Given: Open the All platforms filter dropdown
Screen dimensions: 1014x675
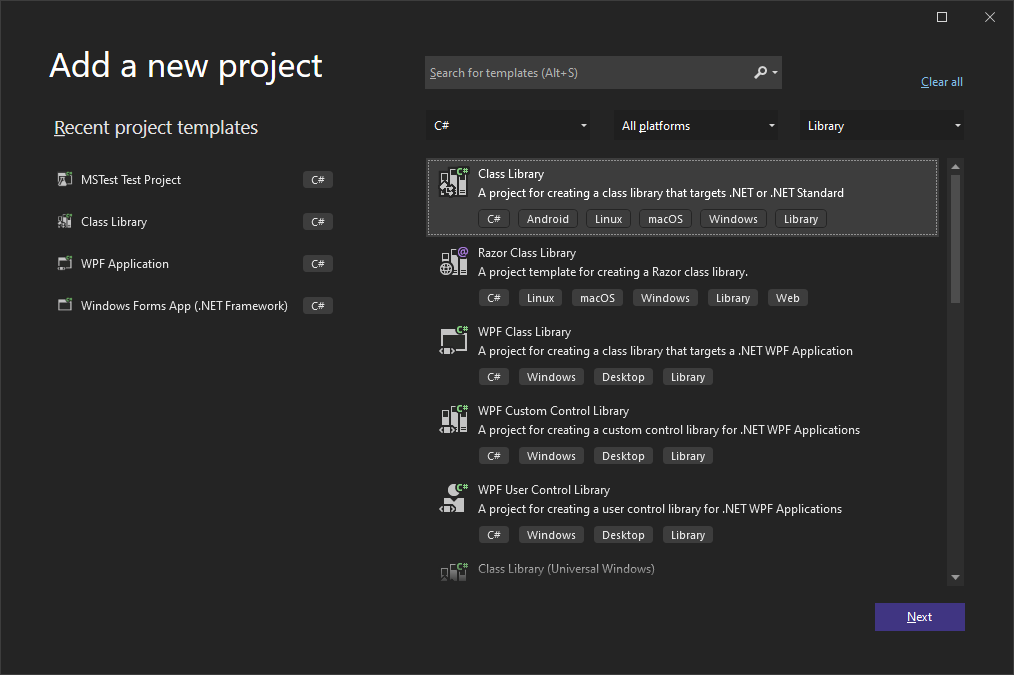Looking at the screenshot, I should pyautogui.click(x=695, y=125).
